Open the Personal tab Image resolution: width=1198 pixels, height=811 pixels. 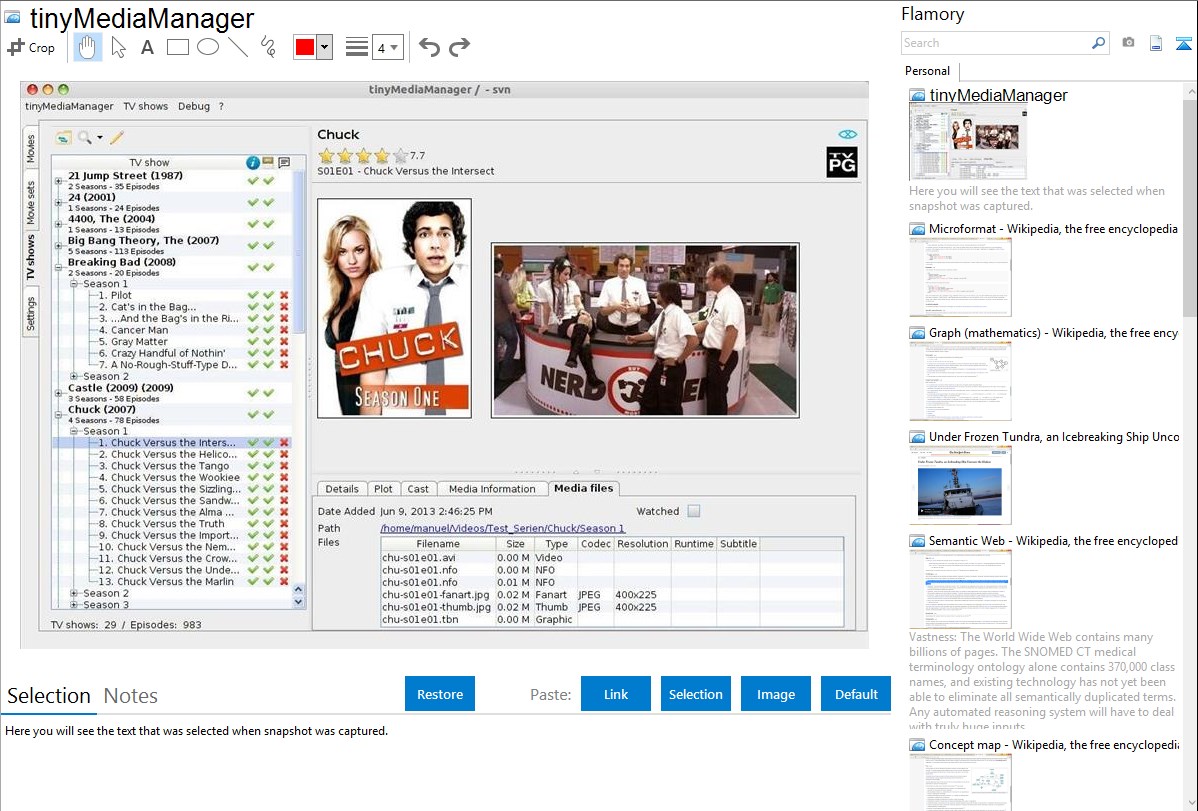coord(927,71)
